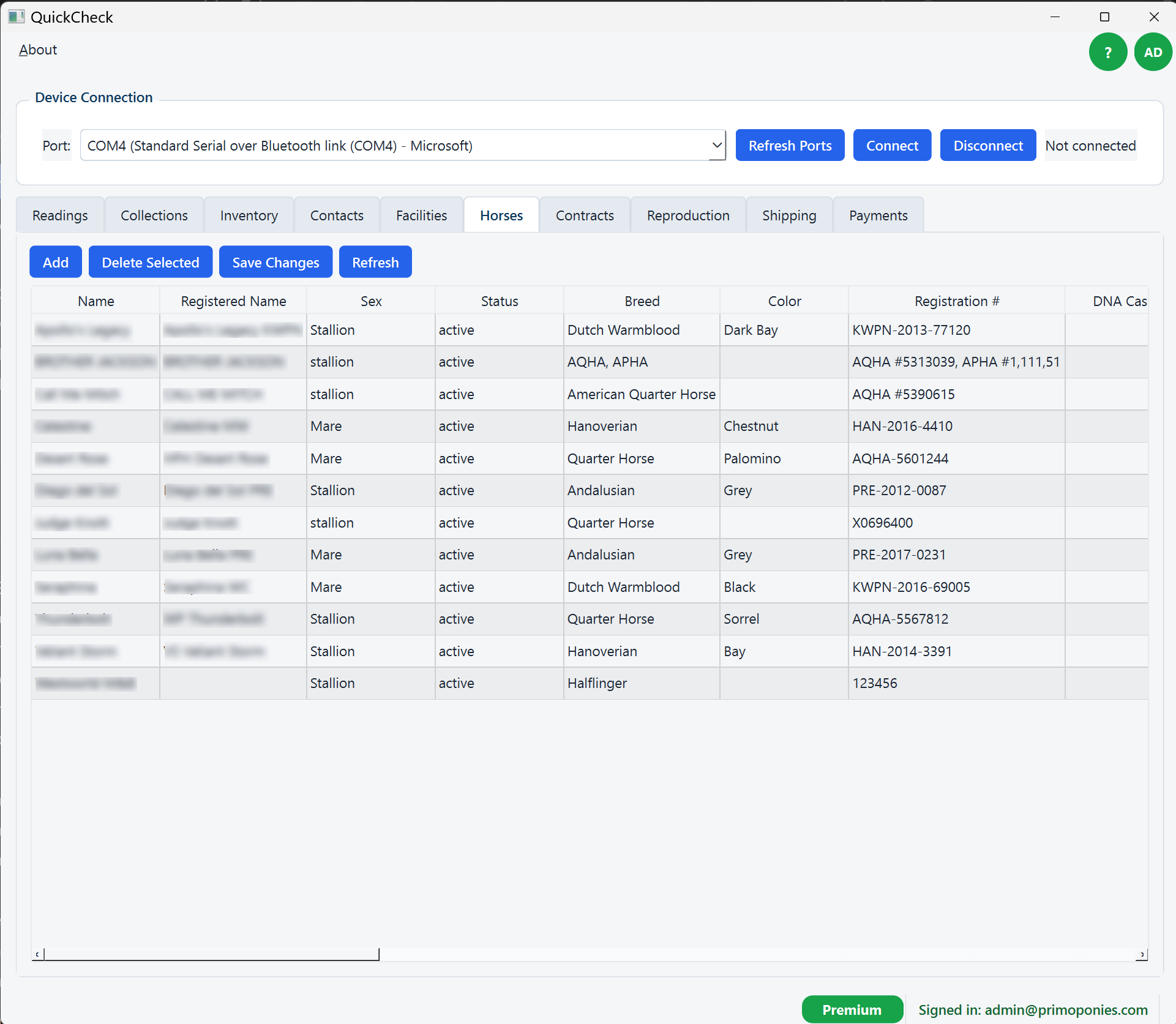
Task: Click the Disconnect button
Action: click(x=988, y=145)
